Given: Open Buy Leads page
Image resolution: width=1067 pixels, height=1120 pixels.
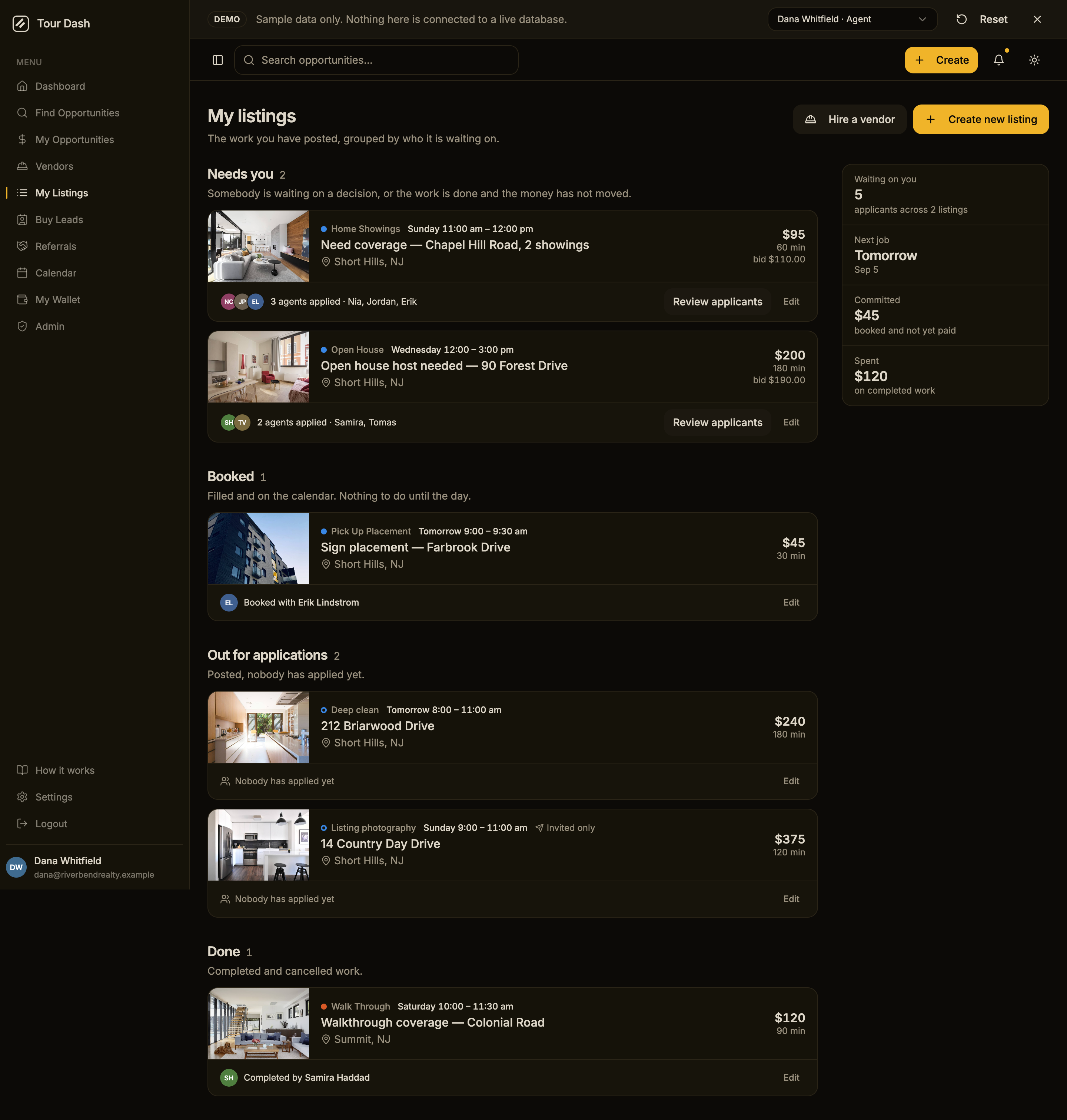Looking at the screenshot, I should point(94,220).
